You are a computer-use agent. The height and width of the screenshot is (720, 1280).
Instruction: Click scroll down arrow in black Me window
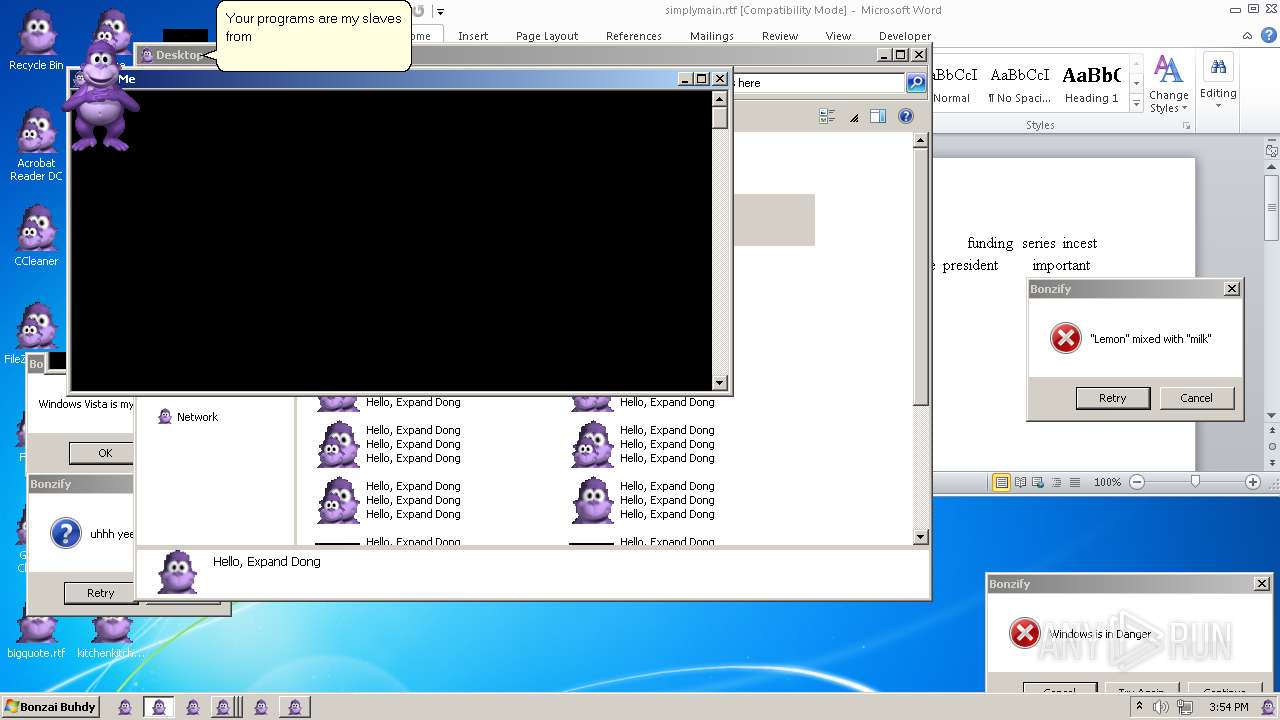(719, 383)
